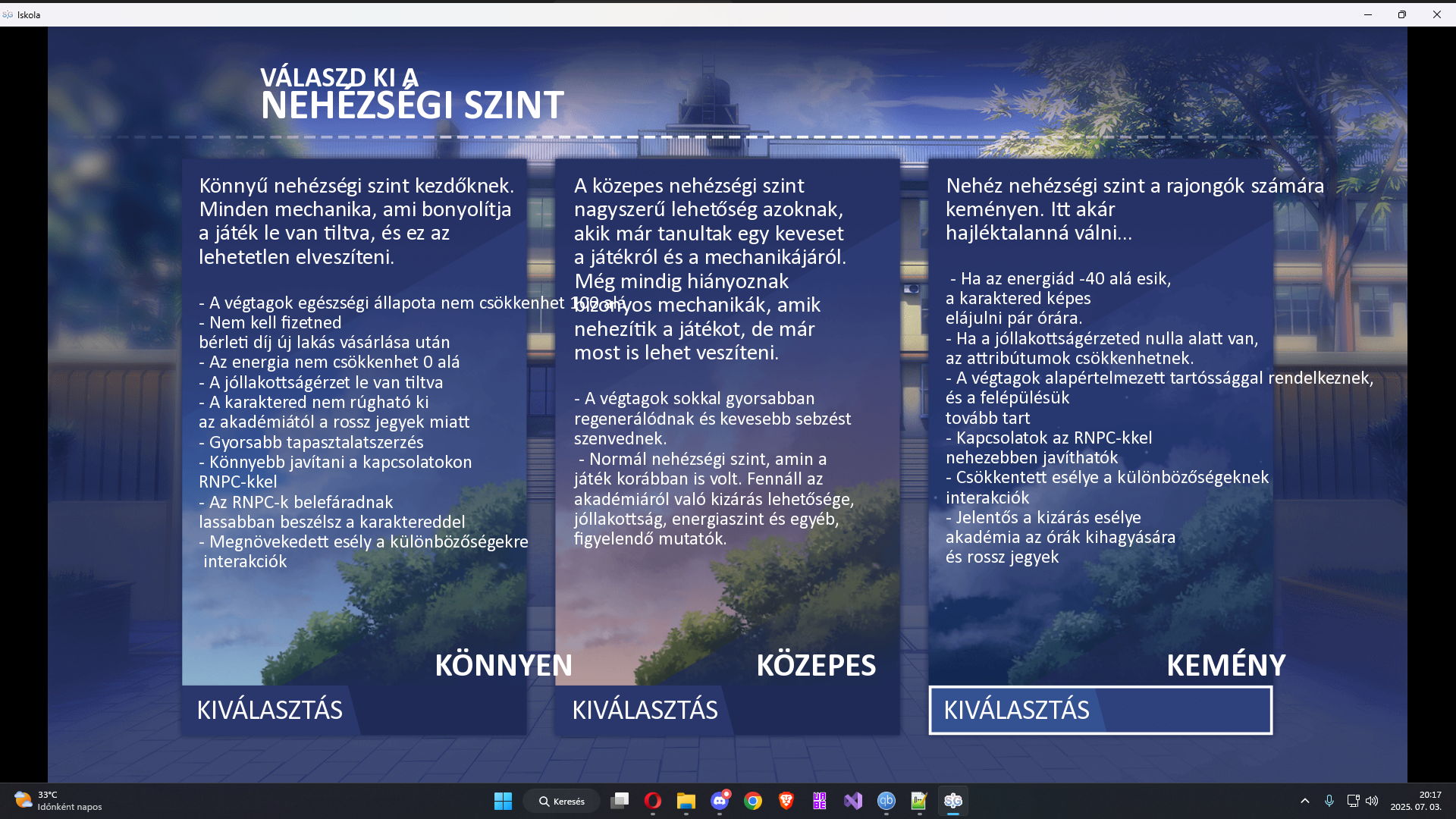Click the KEMÉNY difficulty description panel
Screen dimensions: 1456x819
(x=1100, y=425)
